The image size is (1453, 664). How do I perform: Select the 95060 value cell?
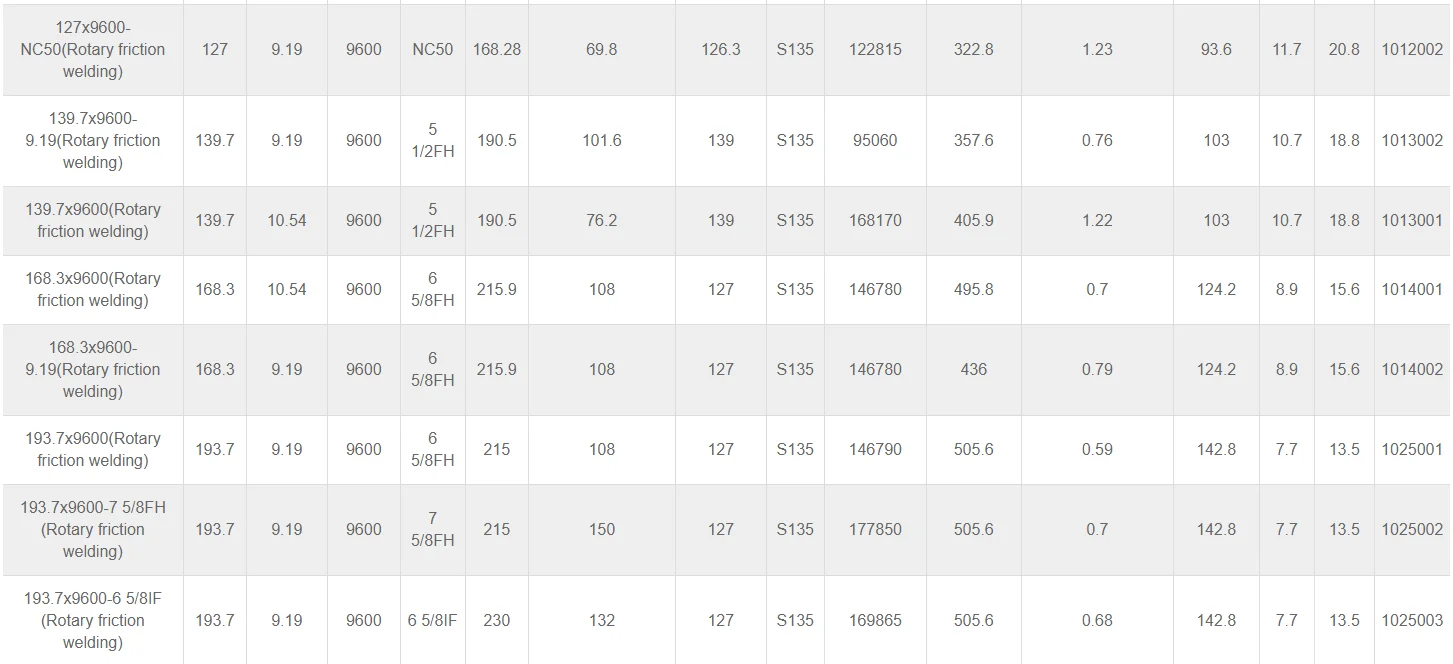[875, 140]
